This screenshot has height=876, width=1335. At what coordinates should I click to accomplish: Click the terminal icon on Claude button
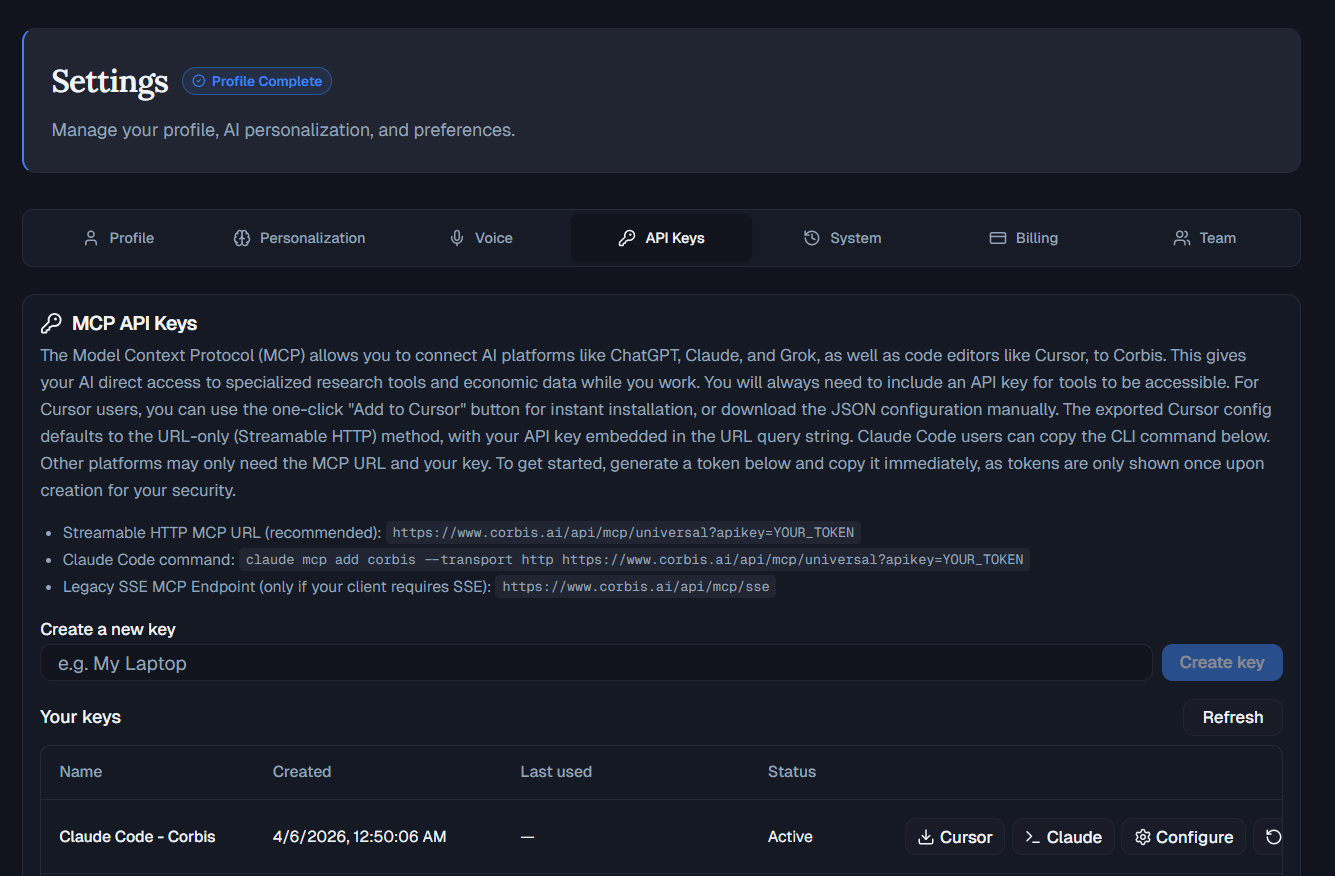[1033, 837]
